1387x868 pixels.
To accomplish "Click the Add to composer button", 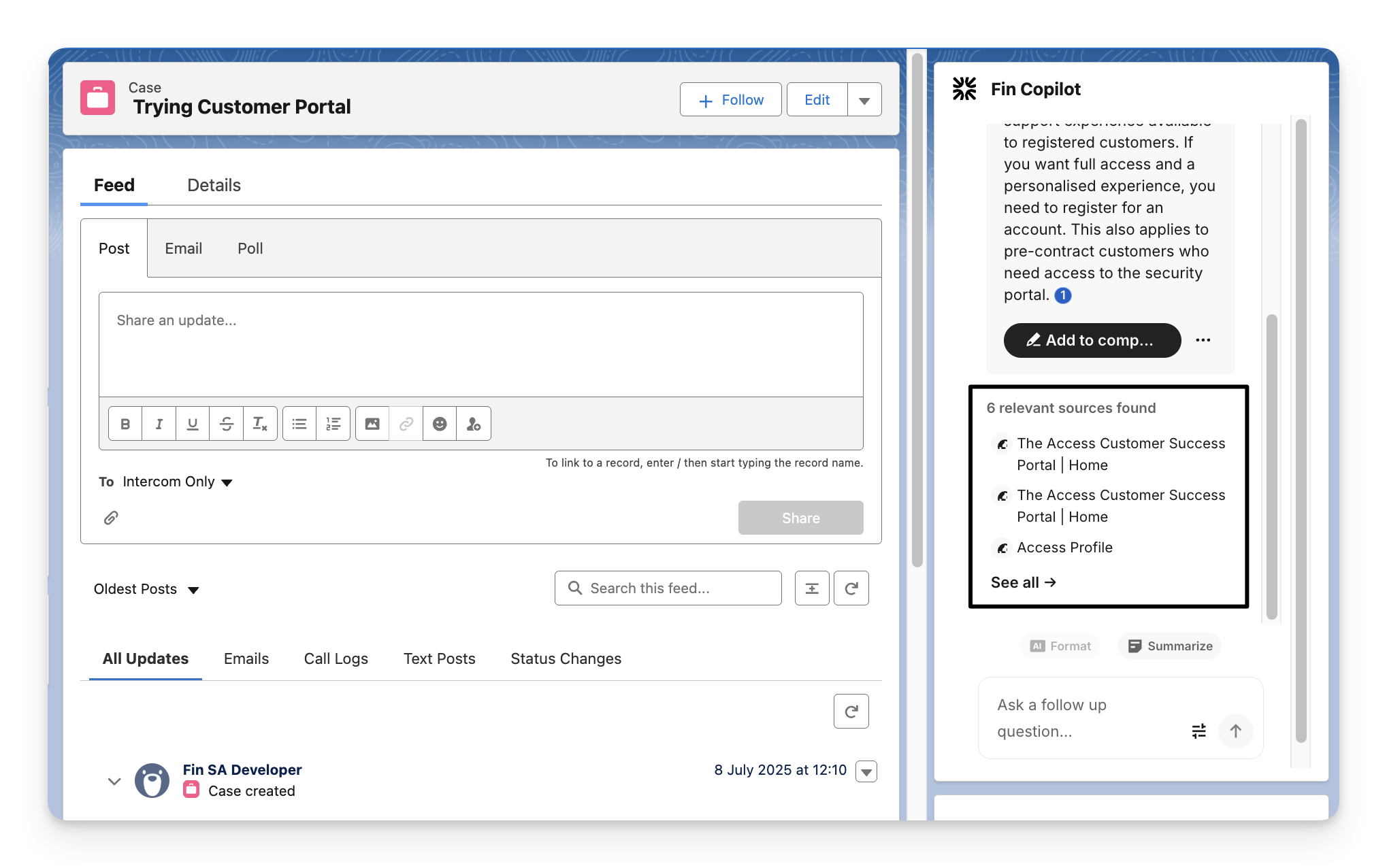I will click(1092, 340).
